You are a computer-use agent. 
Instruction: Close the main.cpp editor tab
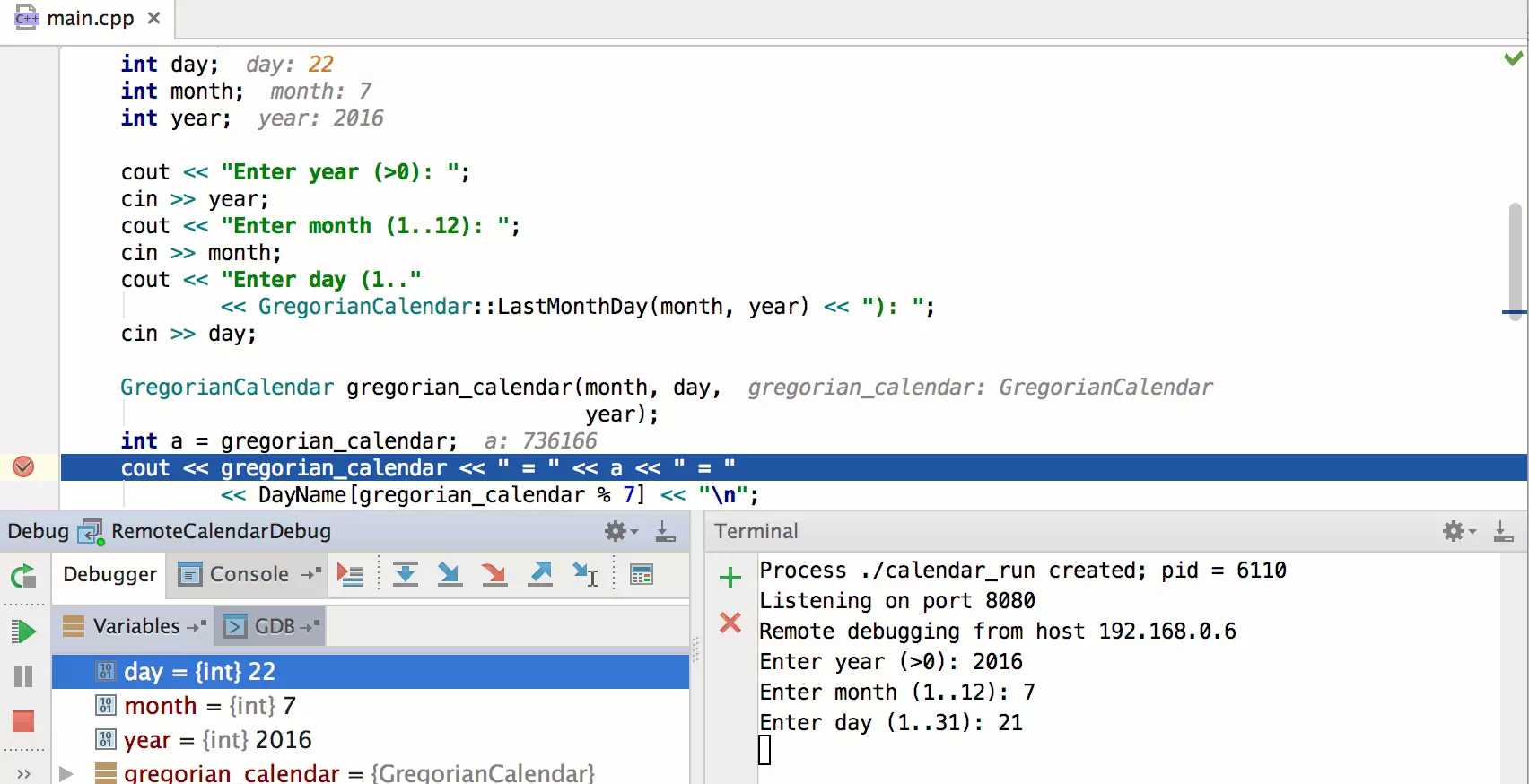pyautogui.click(x=154, y=18)
